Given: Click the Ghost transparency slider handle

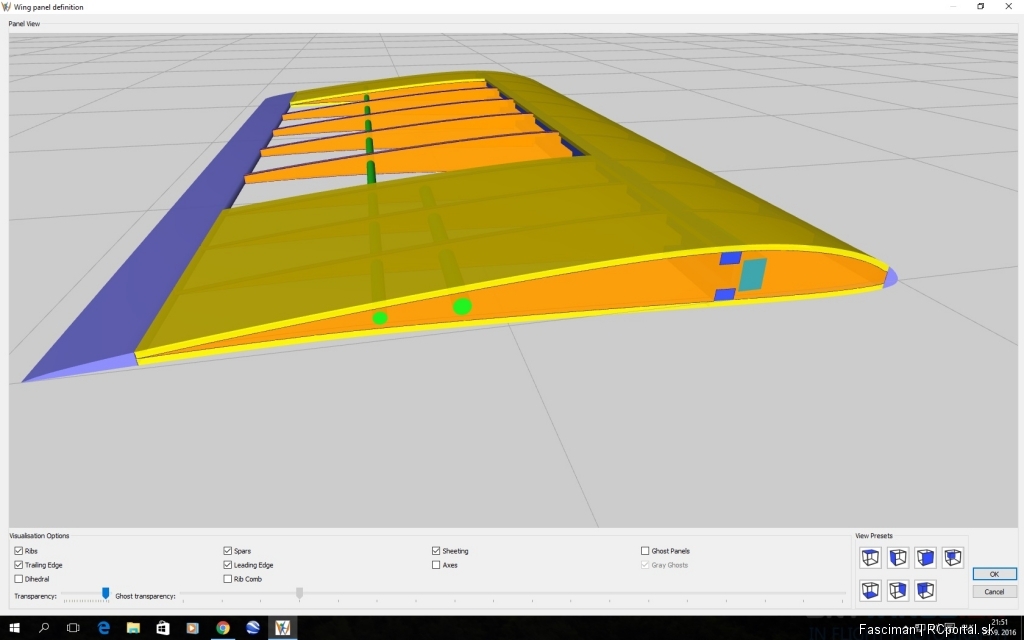Looking at the screenshot, I should point(299,593).
